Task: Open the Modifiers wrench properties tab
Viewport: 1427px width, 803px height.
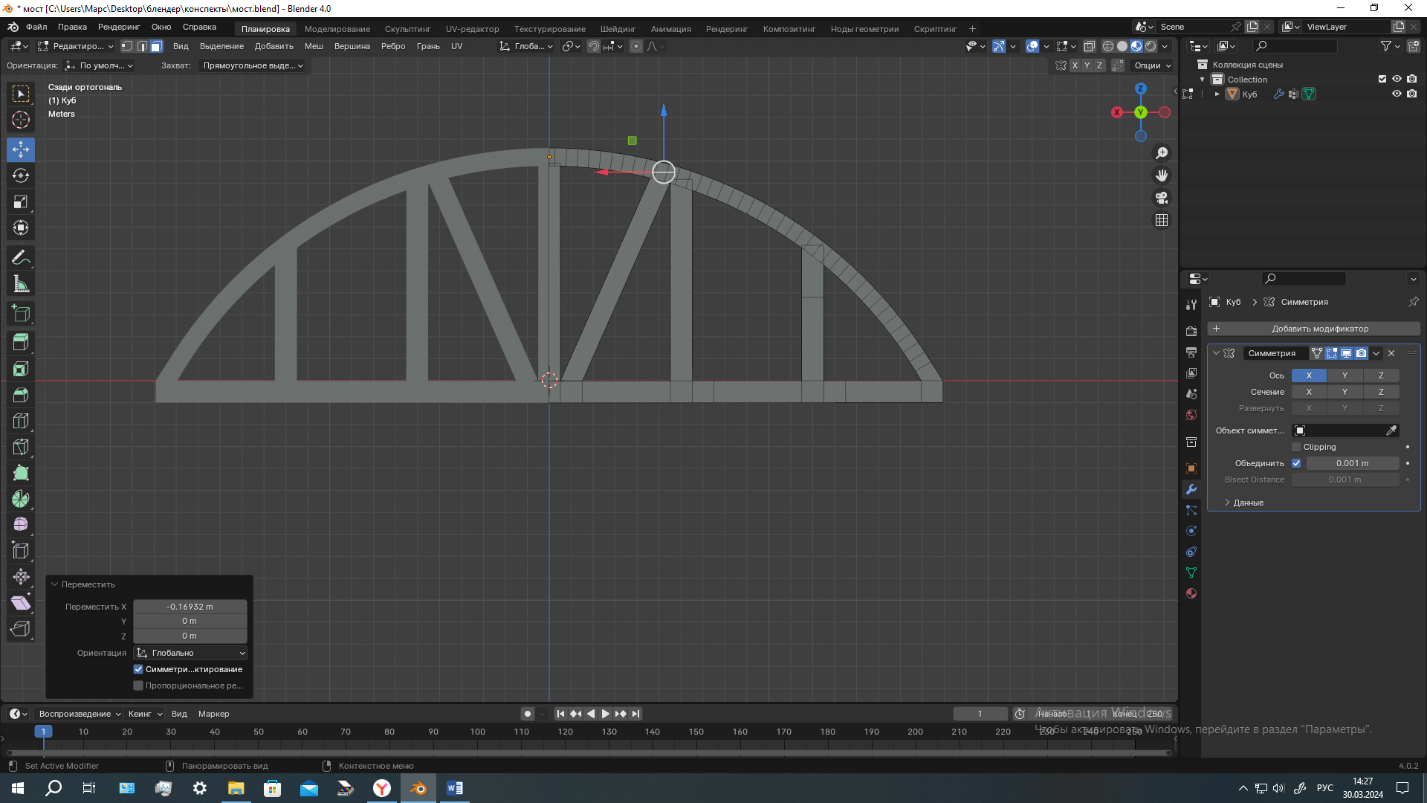Action: pyautogui.click(x=1191, y=489)
